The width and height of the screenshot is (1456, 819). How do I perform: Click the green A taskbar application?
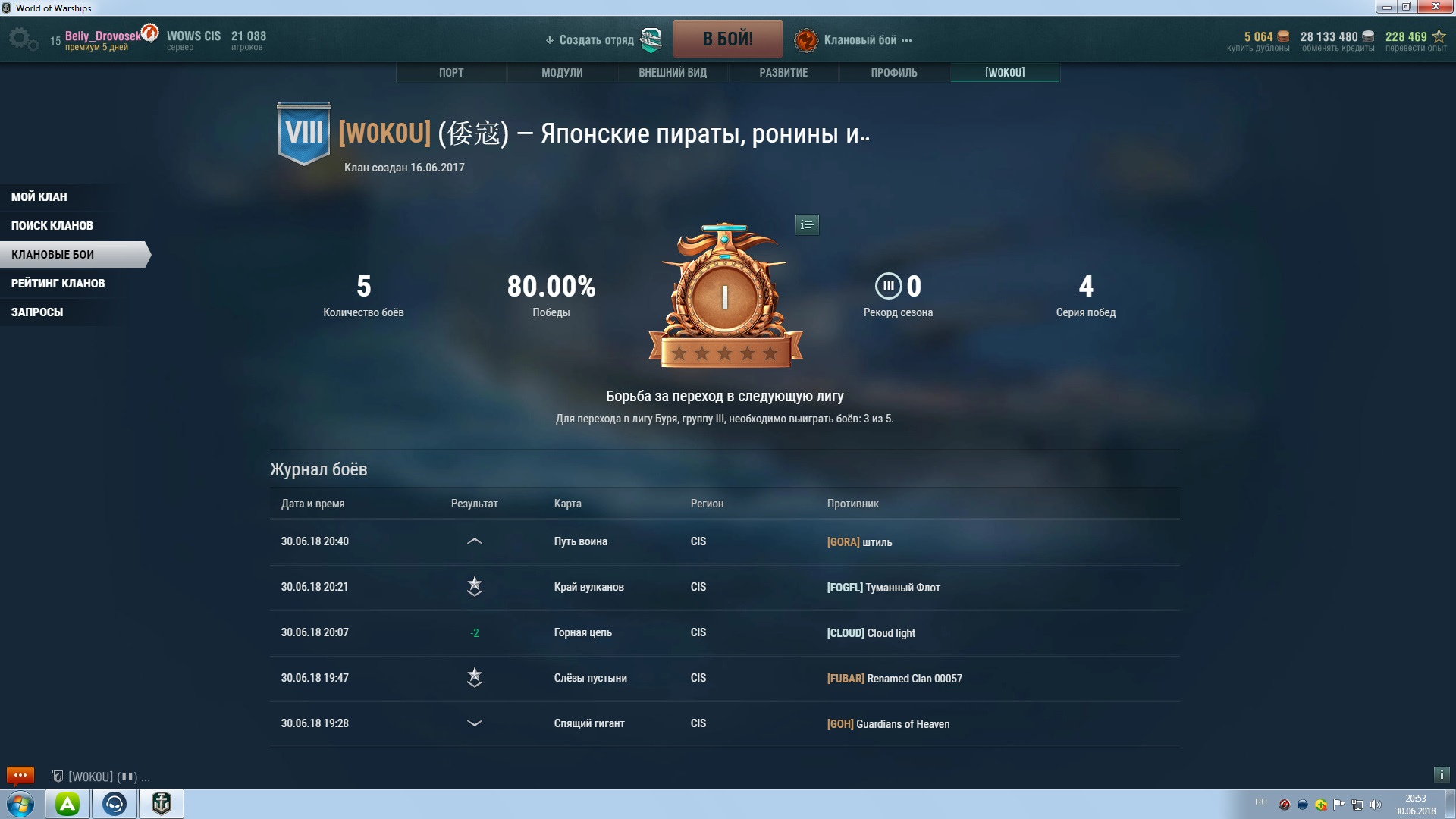(67, 804)
